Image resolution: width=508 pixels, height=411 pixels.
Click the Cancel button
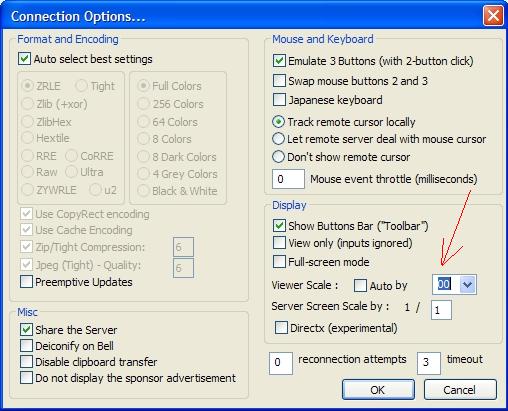click(x=460, y=389)
